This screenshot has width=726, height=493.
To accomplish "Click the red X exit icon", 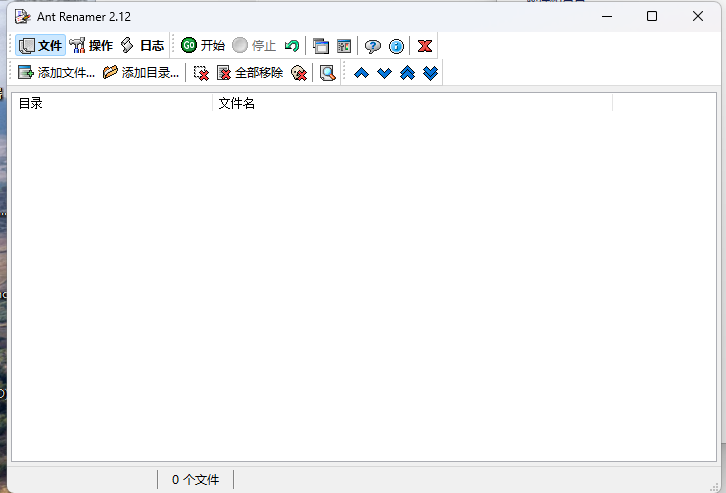I will (x=425, y=46).
